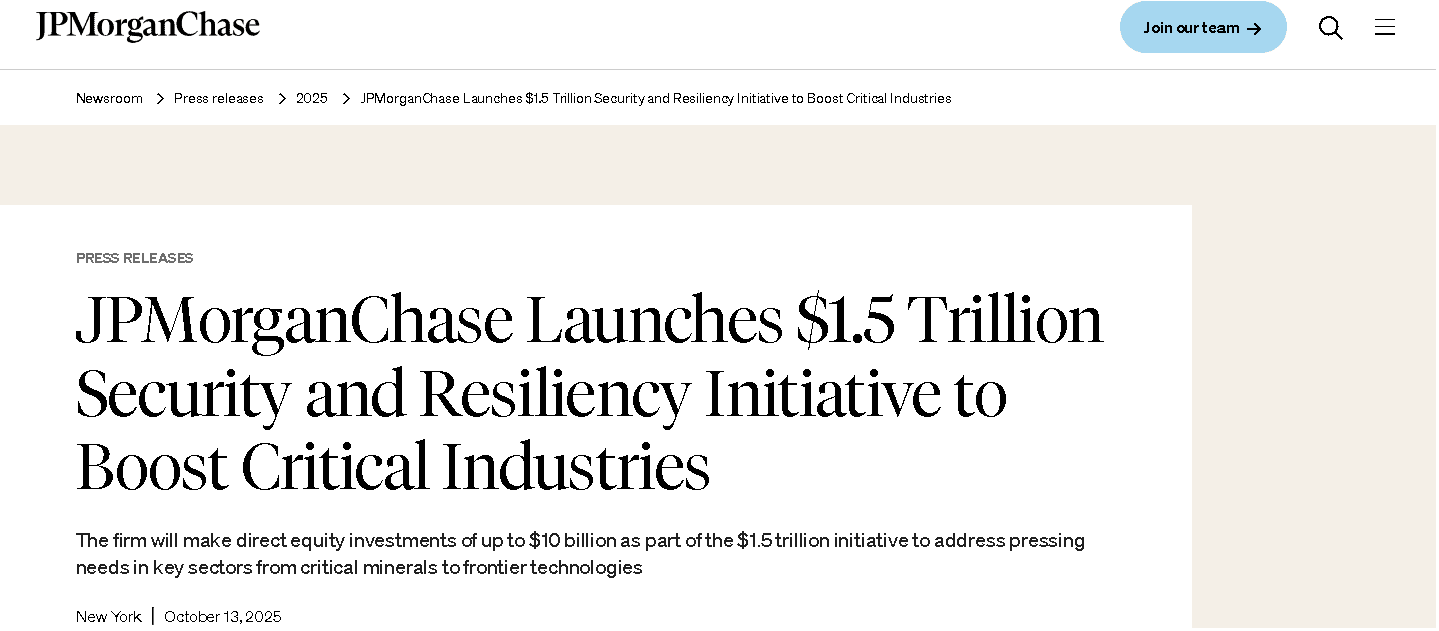Open the 2025 breadcrumb link
1439x631 pixels.
pos(312,98)
